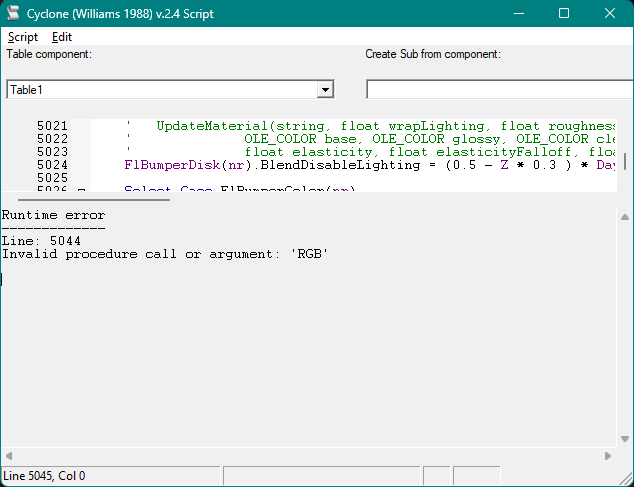634x487 pixels.
Task: Click the 'Line: 5044' error text
Action: click(x=41, y=241)
